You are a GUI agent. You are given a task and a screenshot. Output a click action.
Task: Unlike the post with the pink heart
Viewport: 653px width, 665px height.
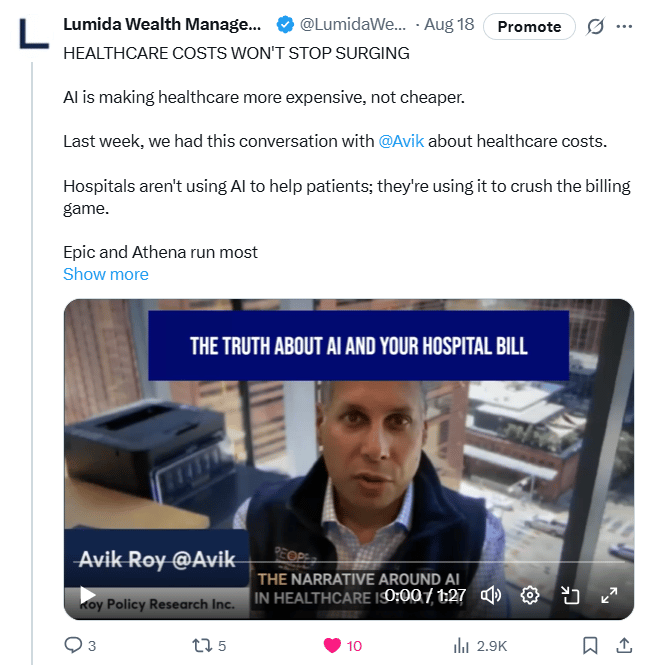(332, 646)
